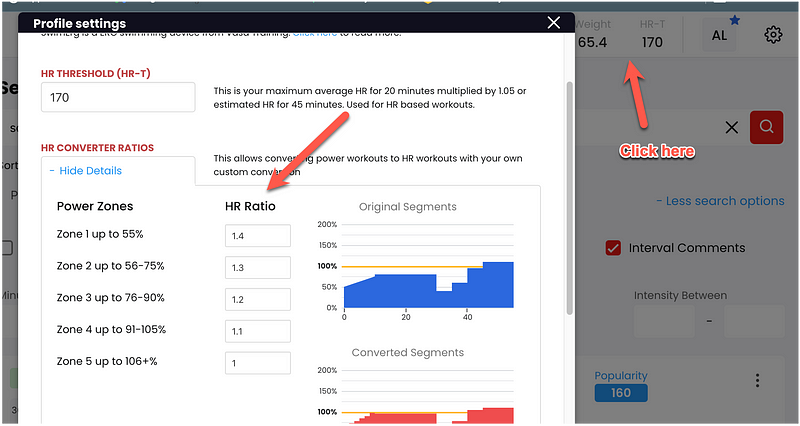The image size is (800, 426).
Task: Toggle the Interval Comments checkbox
Action: click(x=613, y=248)
